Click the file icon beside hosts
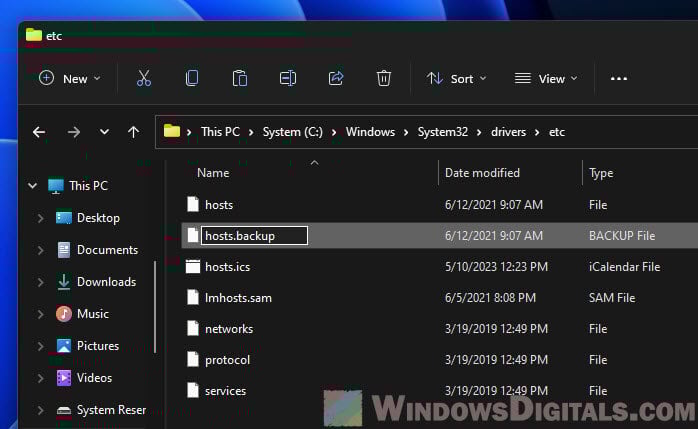Screen dimensions: 698x429 coord(193,204)
